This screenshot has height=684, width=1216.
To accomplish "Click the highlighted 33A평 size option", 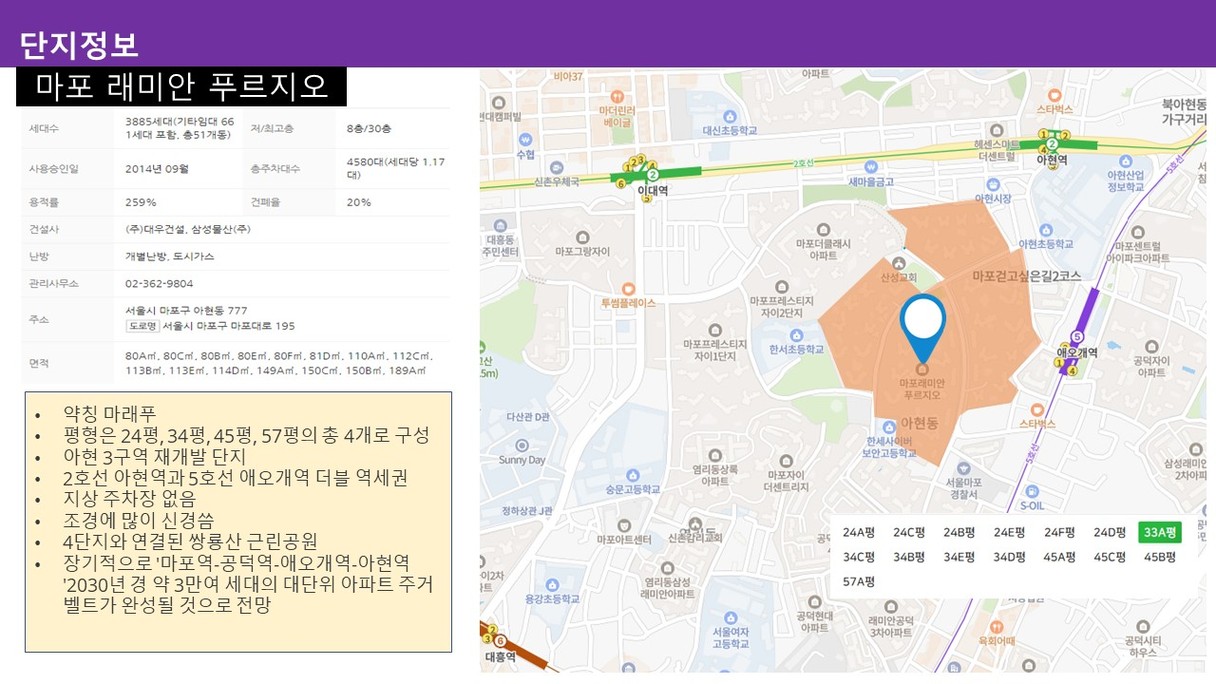I will tap(1160, 532).
